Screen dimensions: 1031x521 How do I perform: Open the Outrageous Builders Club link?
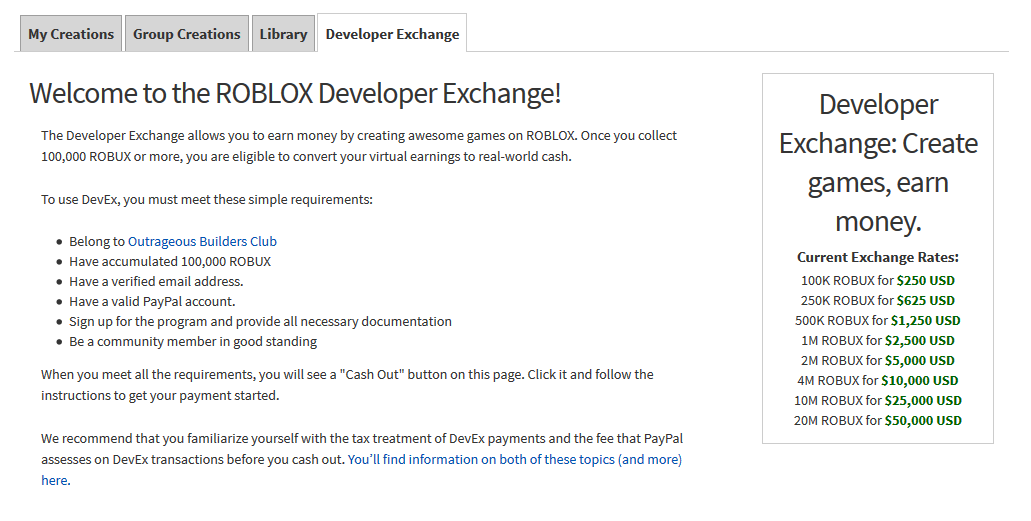[x=202, y=241]
